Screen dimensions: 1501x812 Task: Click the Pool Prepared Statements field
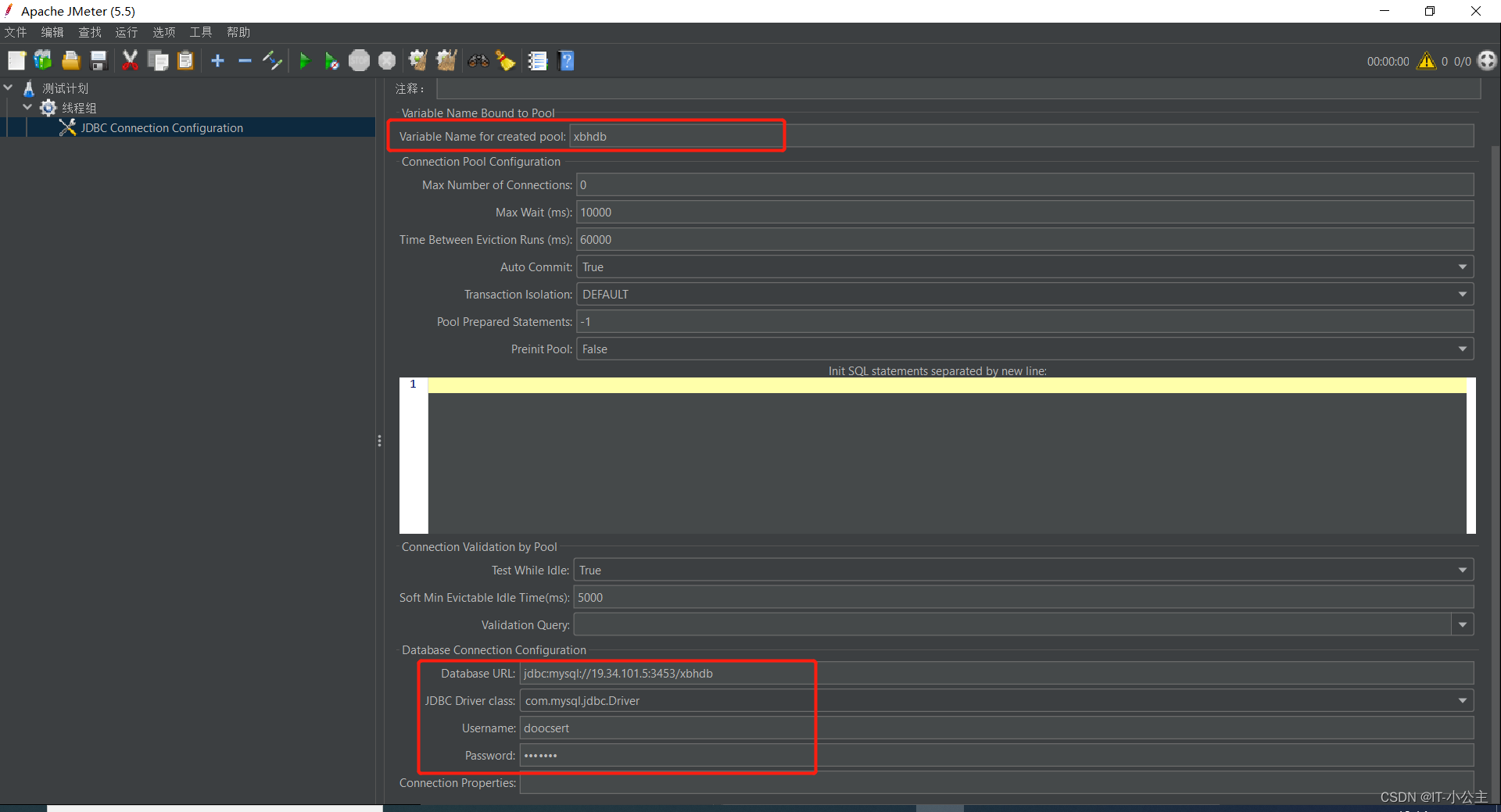(1025, 321)
